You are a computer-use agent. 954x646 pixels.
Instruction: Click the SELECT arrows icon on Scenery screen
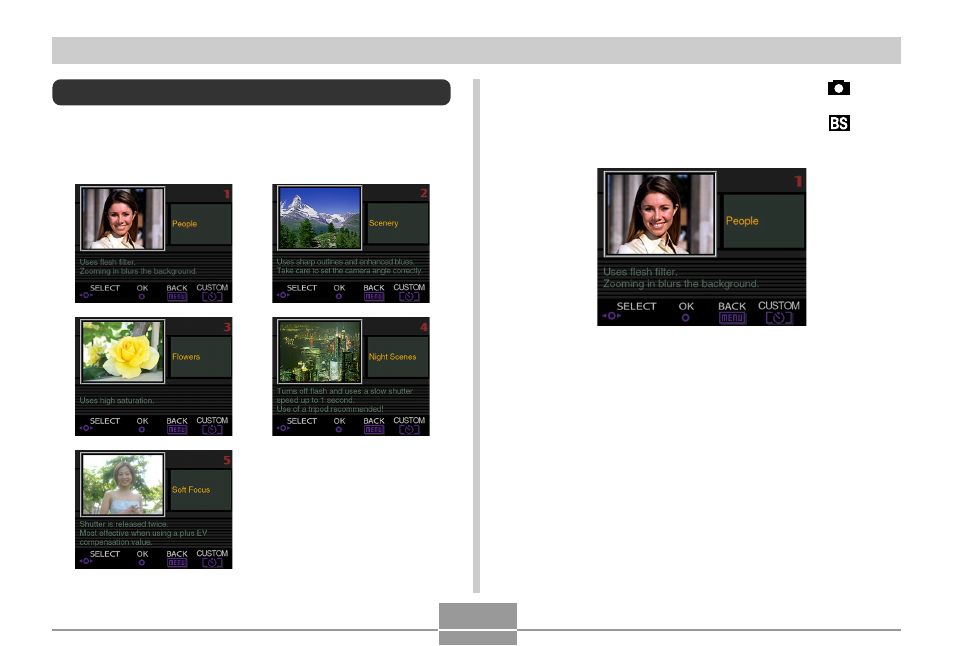click(283, 296)
